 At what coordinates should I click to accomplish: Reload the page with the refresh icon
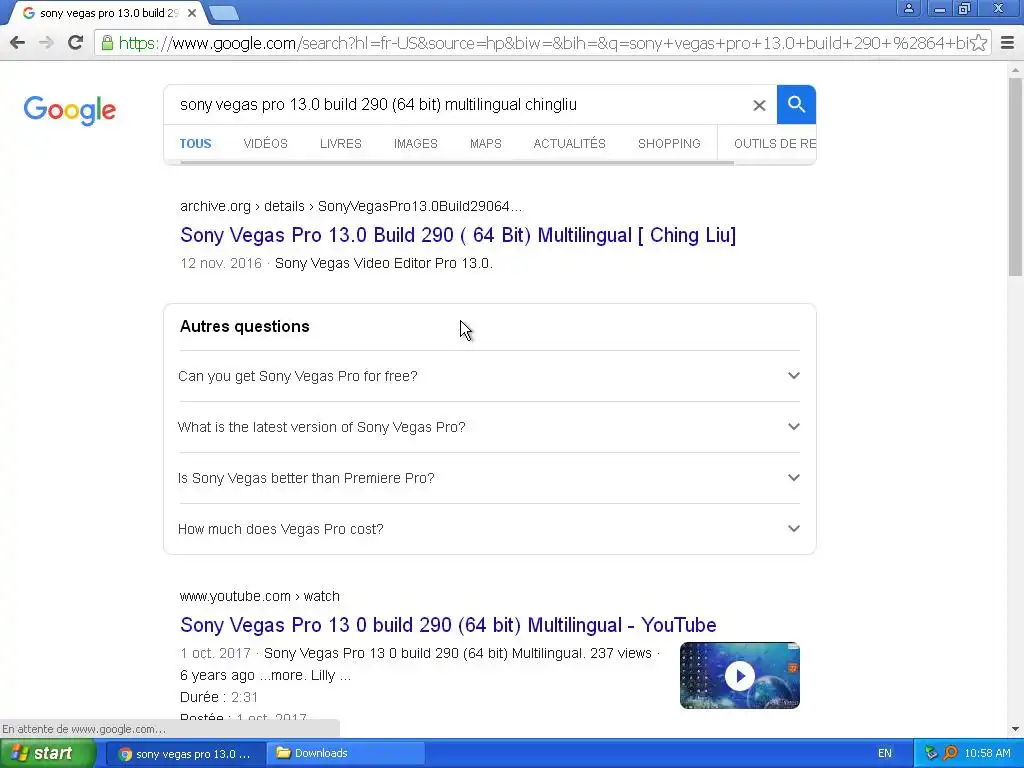coord(76,43)
